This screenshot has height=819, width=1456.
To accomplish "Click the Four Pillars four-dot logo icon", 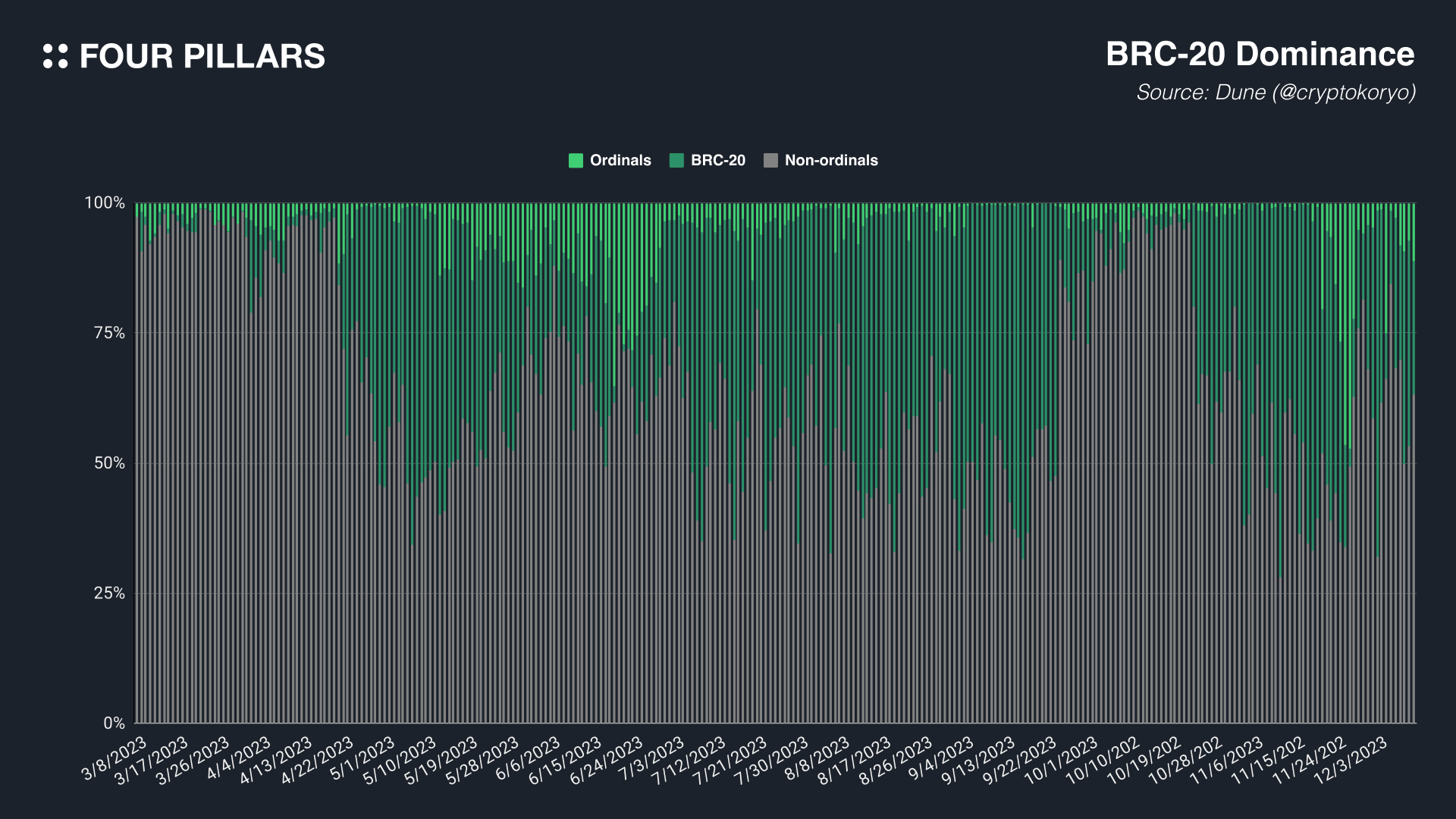I will click(x=55, y=56).
